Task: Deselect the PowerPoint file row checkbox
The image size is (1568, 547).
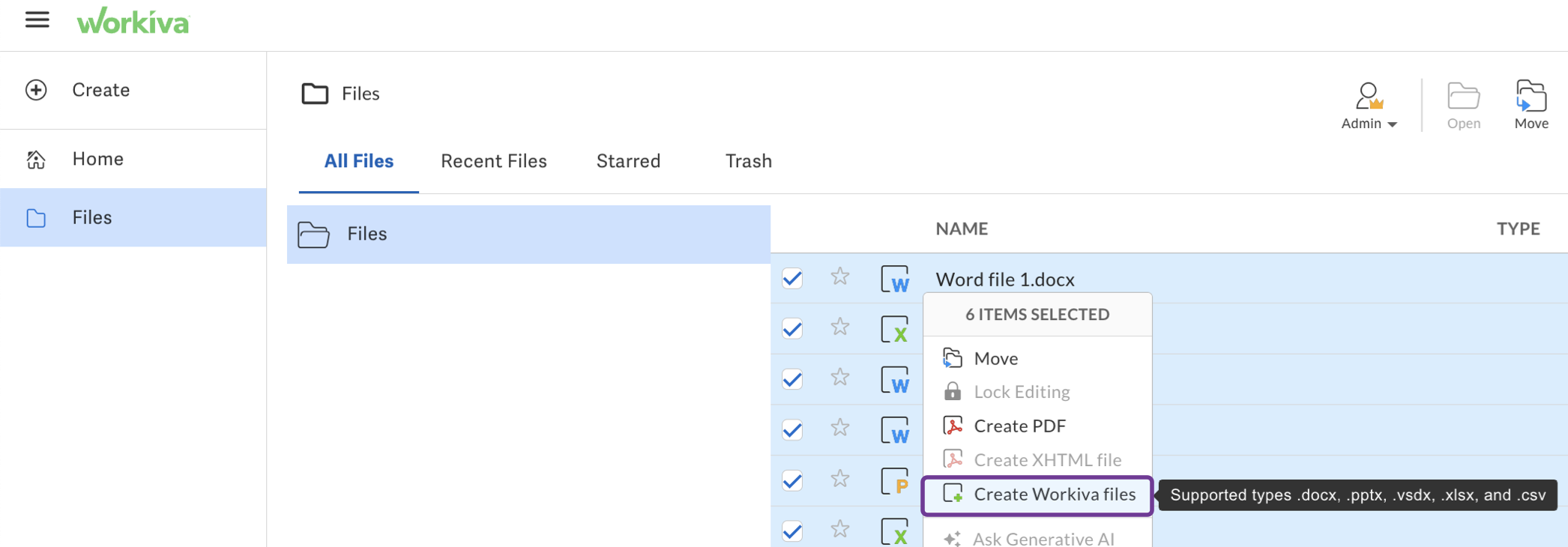Action: pyautogui.click(x=792, y=480)
